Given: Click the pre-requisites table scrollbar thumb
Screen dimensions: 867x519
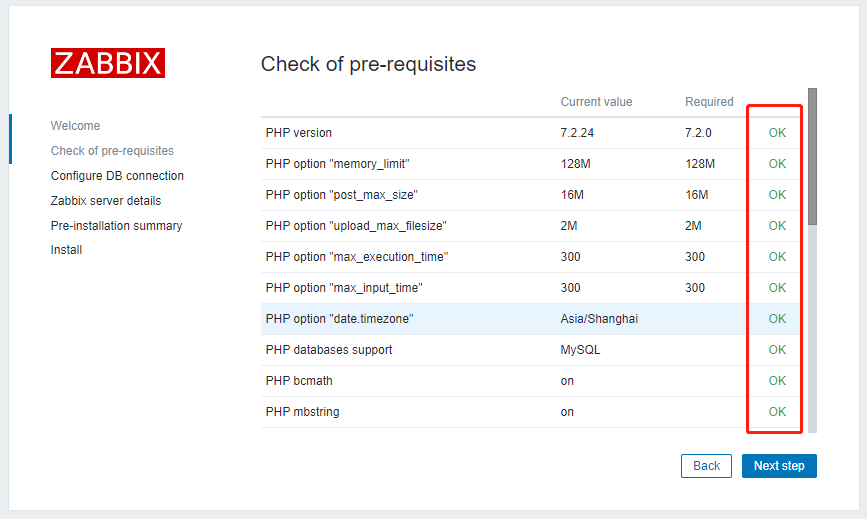Looking at the screenshot, I should tap(812, 155).
